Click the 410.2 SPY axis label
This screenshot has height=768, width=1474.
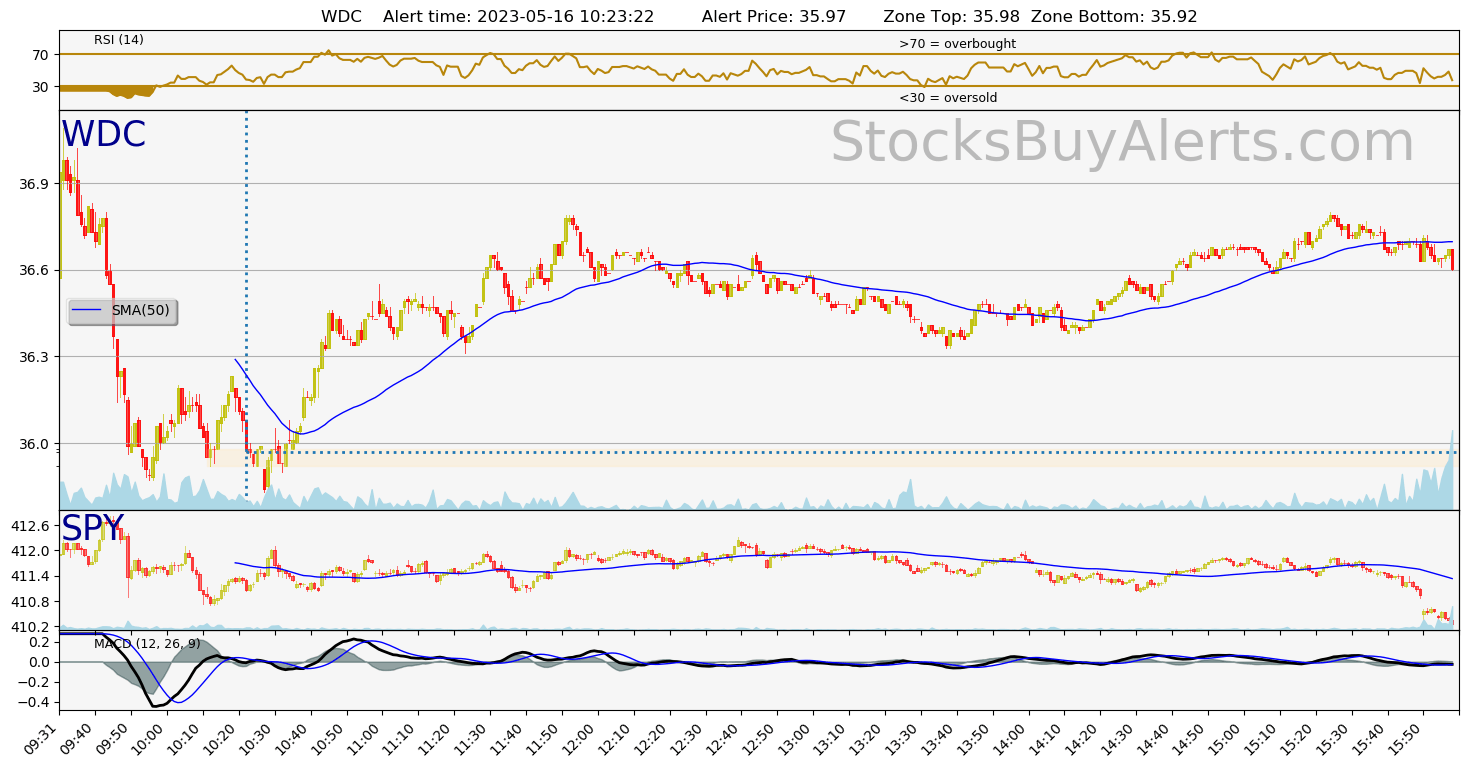(x=29, y=627)
